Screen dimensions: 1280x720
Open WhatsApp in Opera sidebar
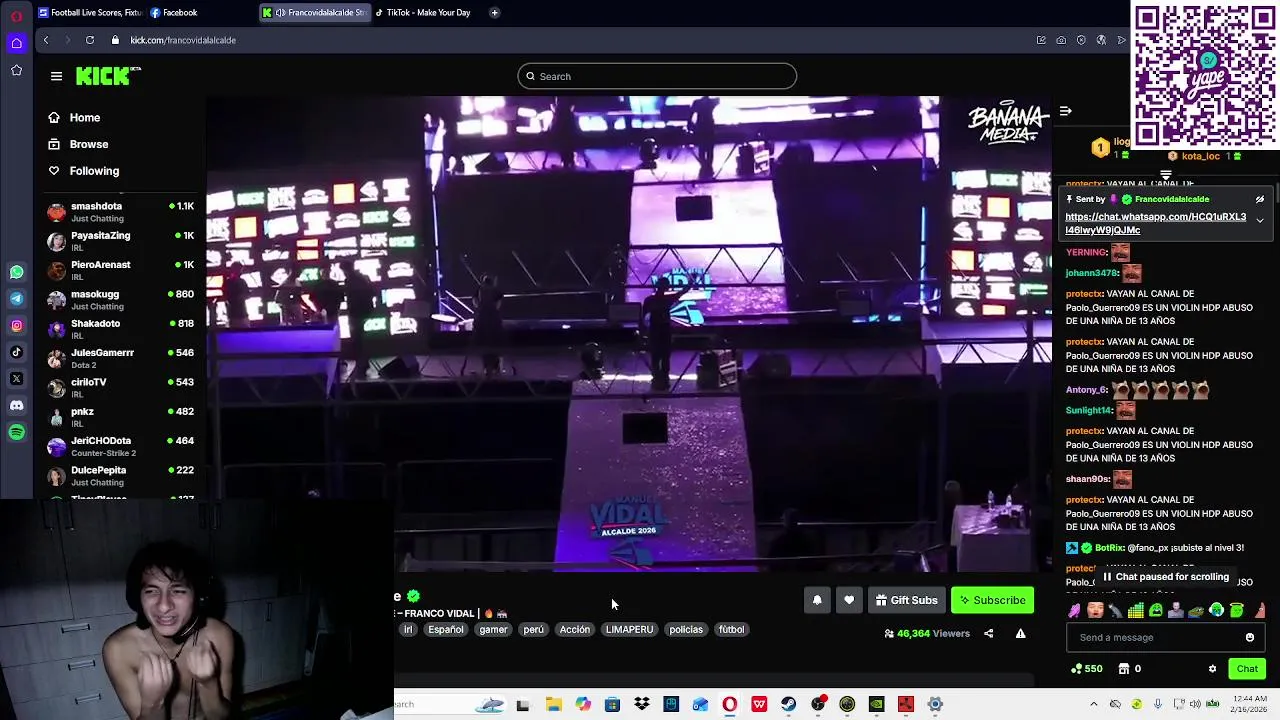tap(16, 272)
